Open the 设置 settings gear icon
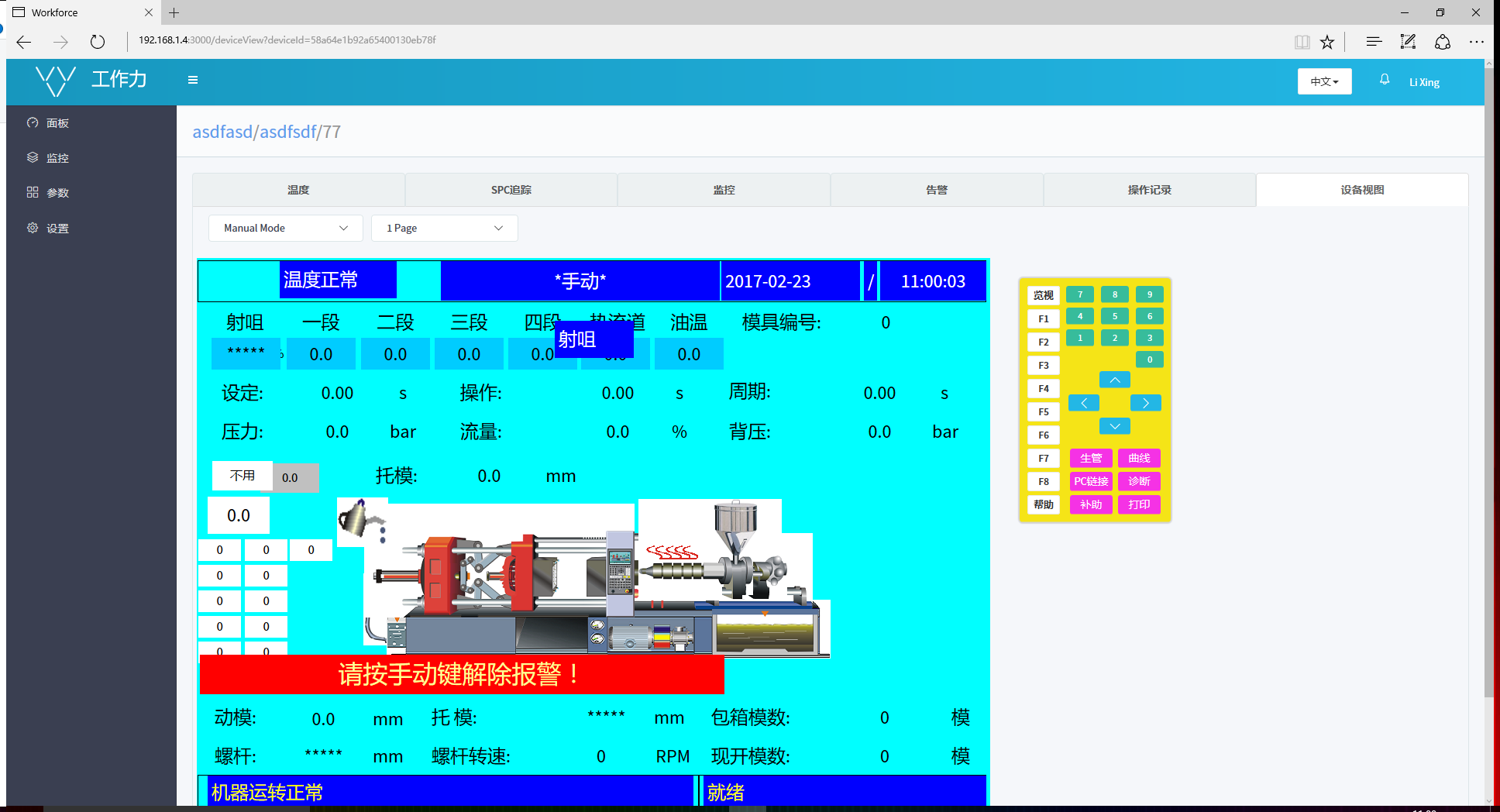 (33, 228)
